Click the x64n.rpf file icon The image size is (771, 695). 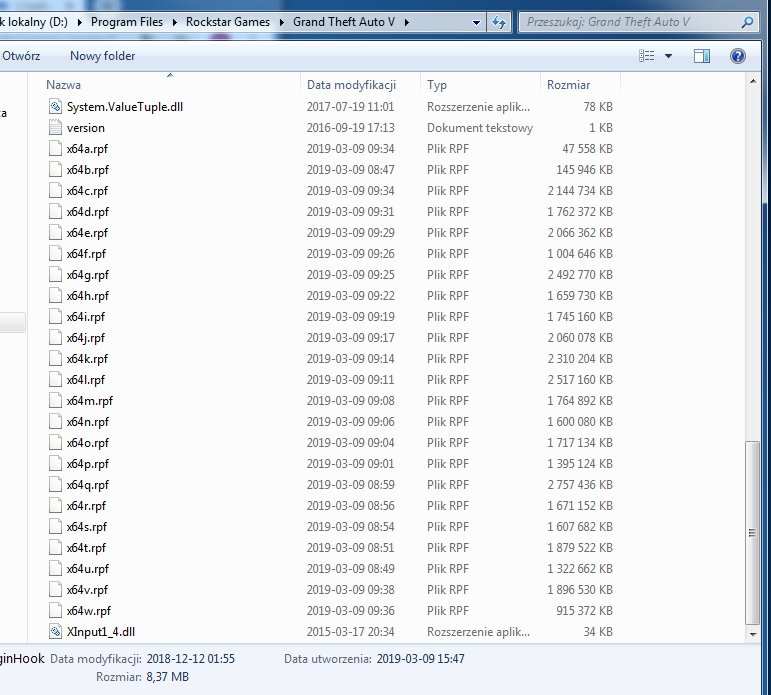coord(56,422)
